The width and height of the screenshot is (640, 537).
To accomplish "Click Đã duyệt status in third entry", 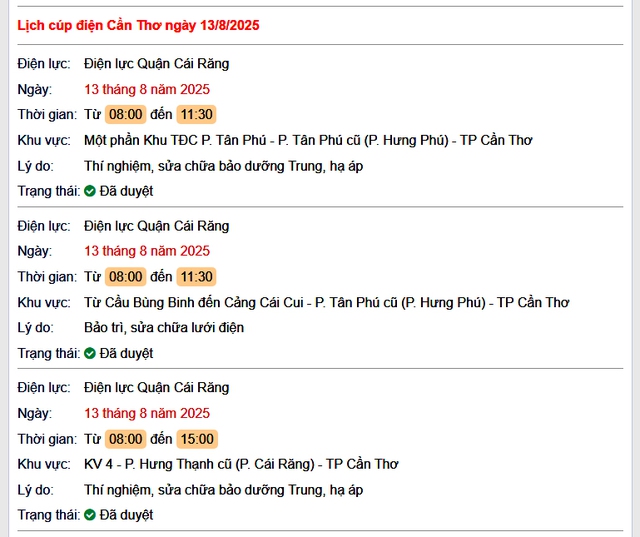I will click(x=127, y=515).
